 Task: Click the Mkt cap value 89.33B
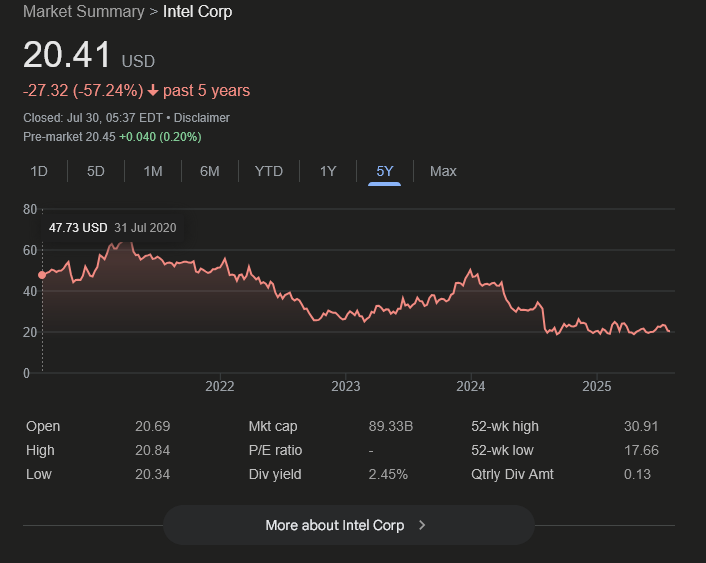(391, 426)
